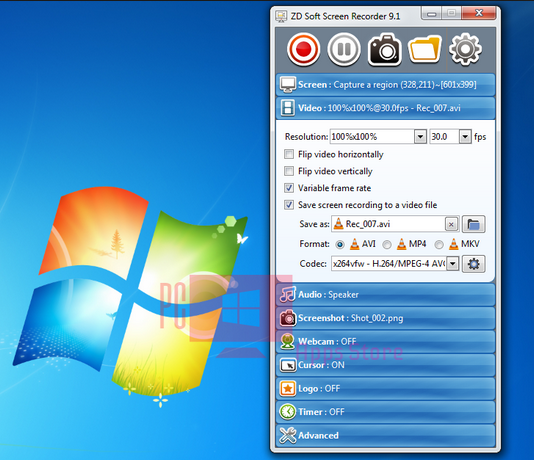Click the monitor icon on Screen section
The height and width of the screenshot is (460, 534).
coord(288,85)
